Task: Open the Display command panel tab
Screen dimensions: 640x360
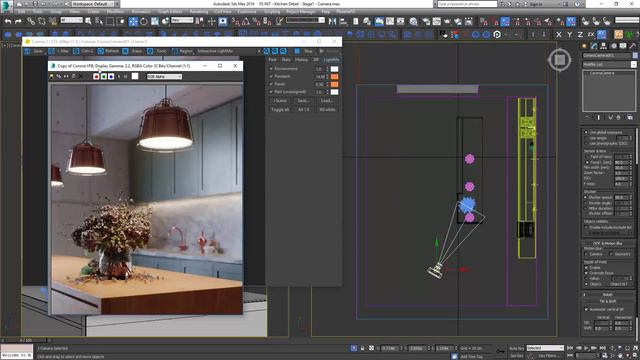Action: click(623, 46)
